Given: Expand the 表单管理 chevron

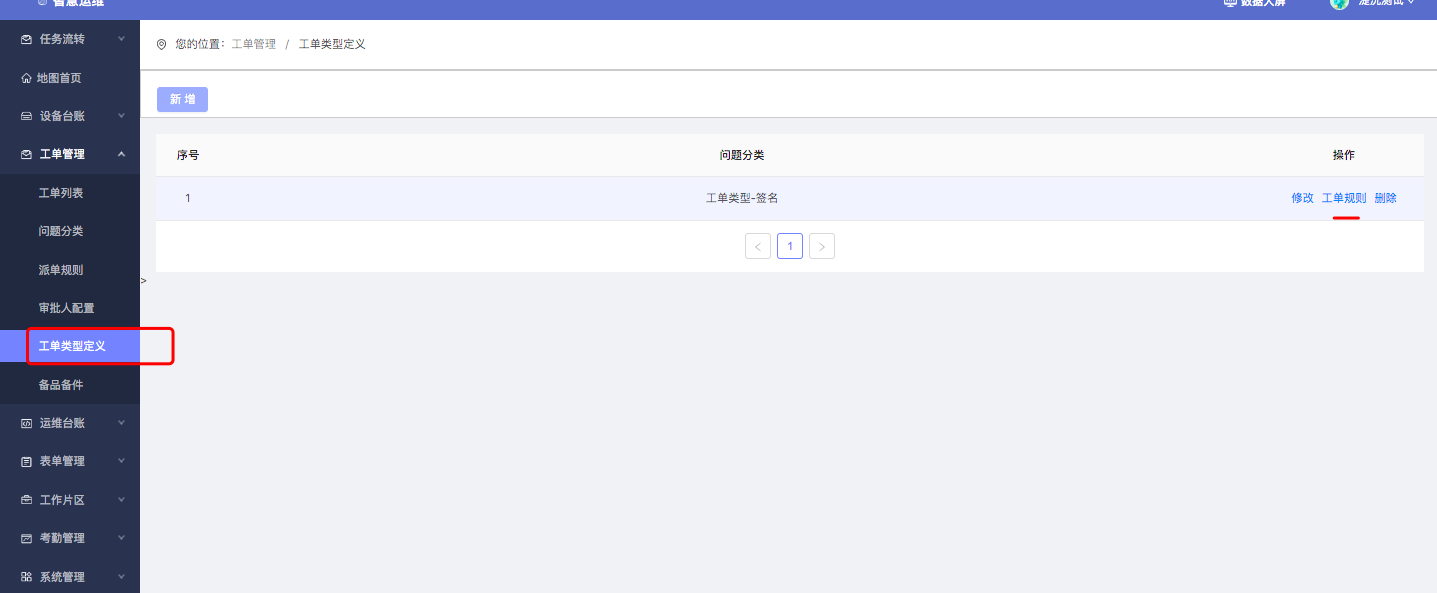Looking at the screenshot, I should click(121, 461).
